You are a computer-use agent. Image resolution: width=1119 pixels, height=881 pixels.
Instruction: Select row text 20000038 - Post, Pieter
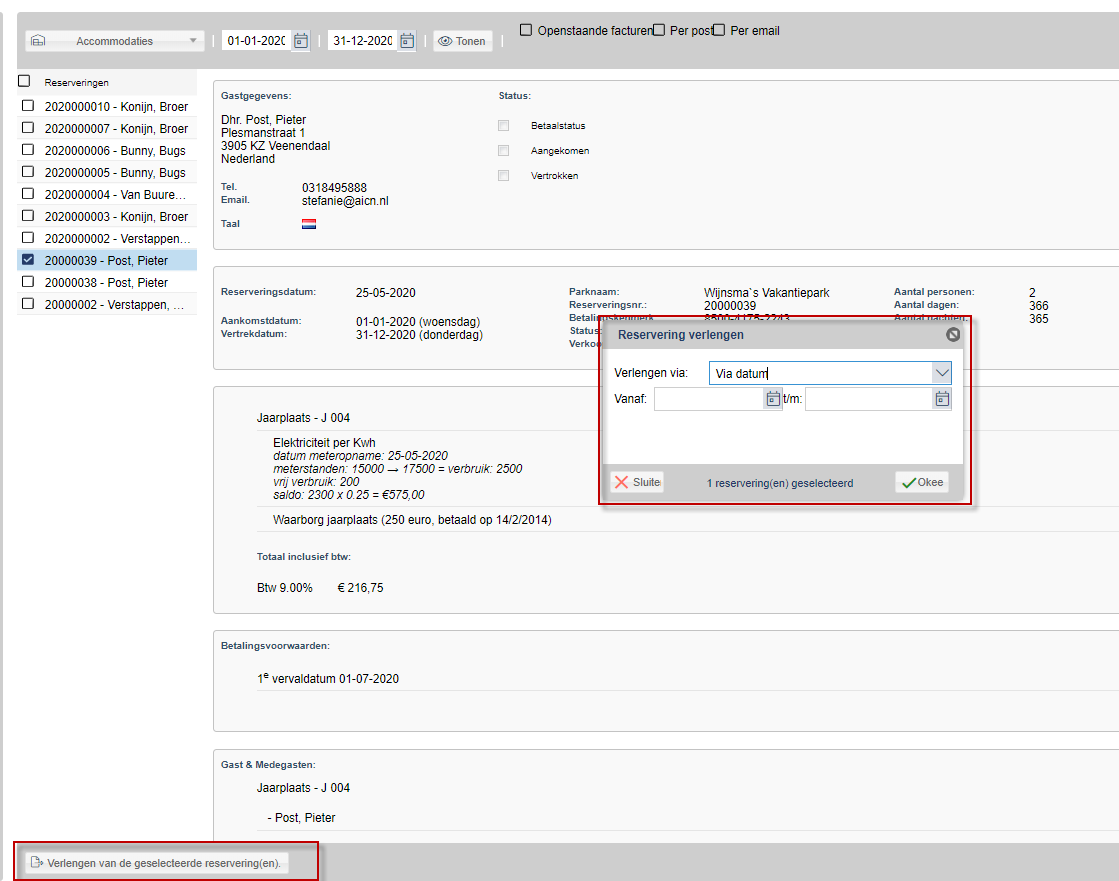tap(106, 283)
